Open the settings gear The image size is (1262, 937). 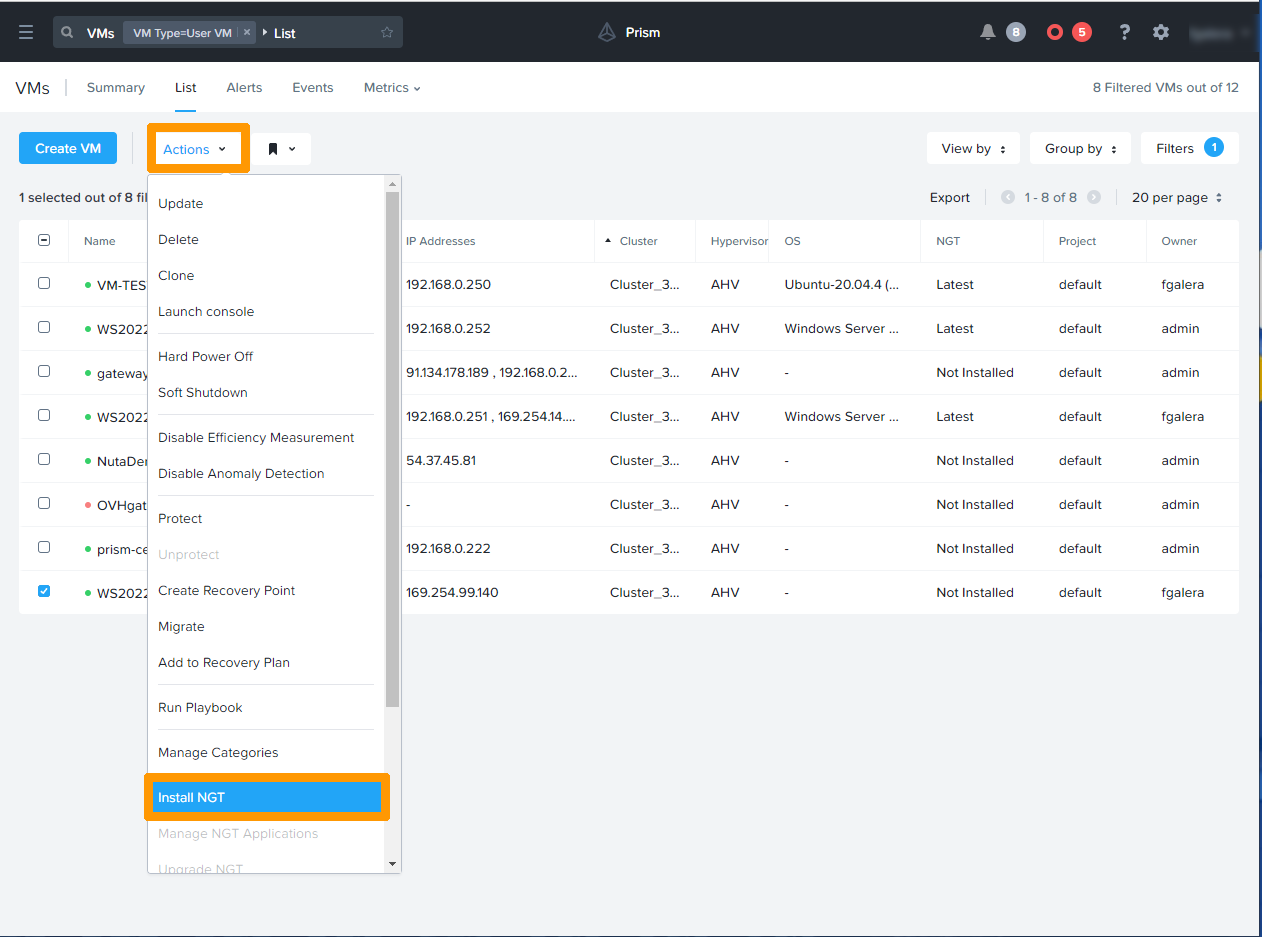1161,32
